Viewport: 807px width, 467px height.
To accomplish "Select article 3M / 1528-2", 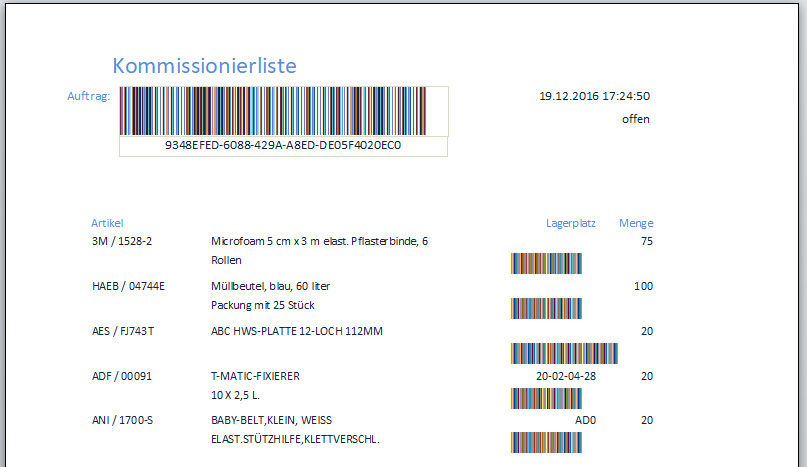I will tap(122, 241).
